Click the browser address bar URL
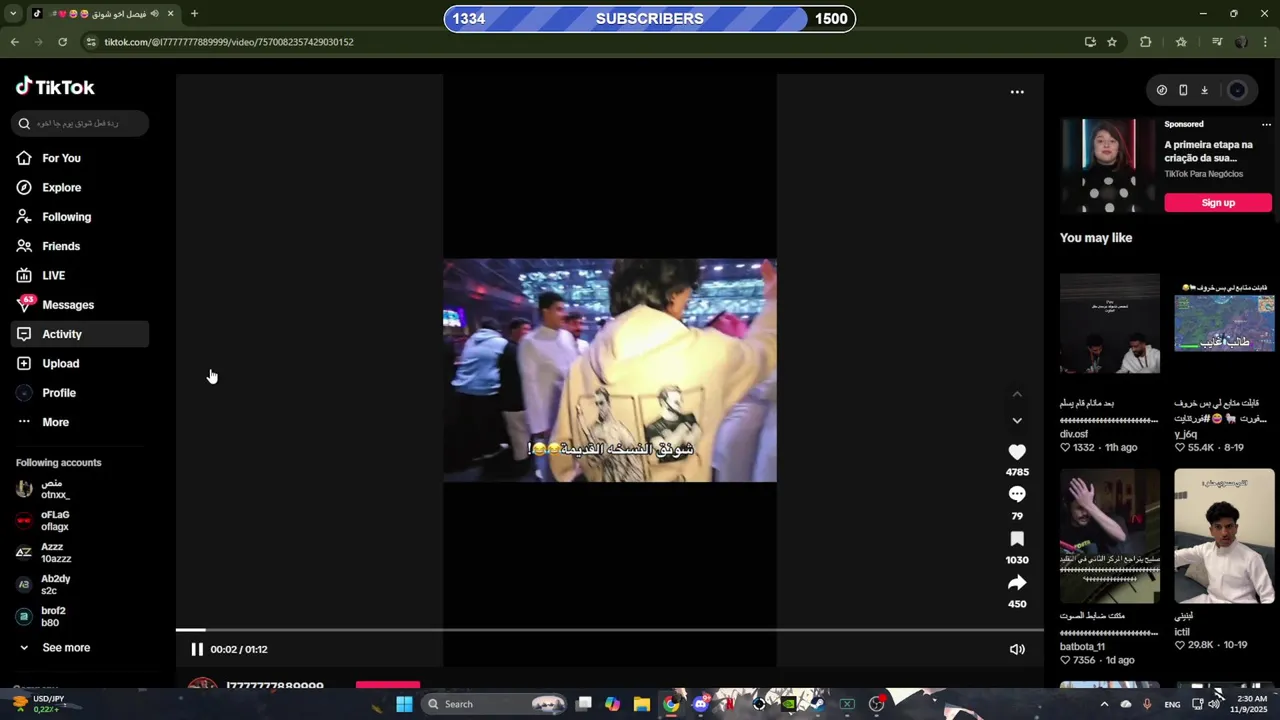1280x720 pixels. coord(229,42)
